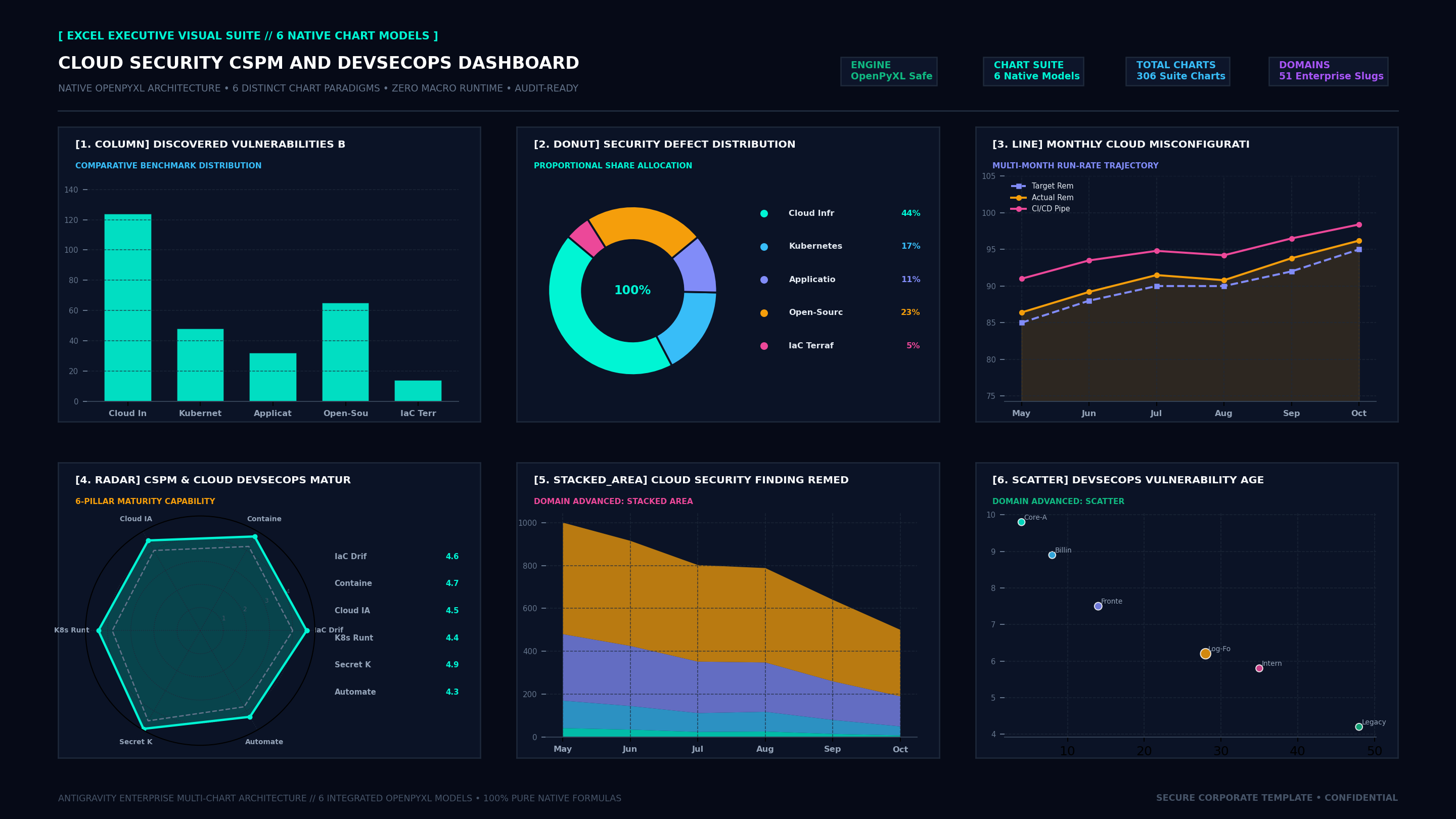
Task: Click the IaC Terr bar in column chart
Action: 418,391
